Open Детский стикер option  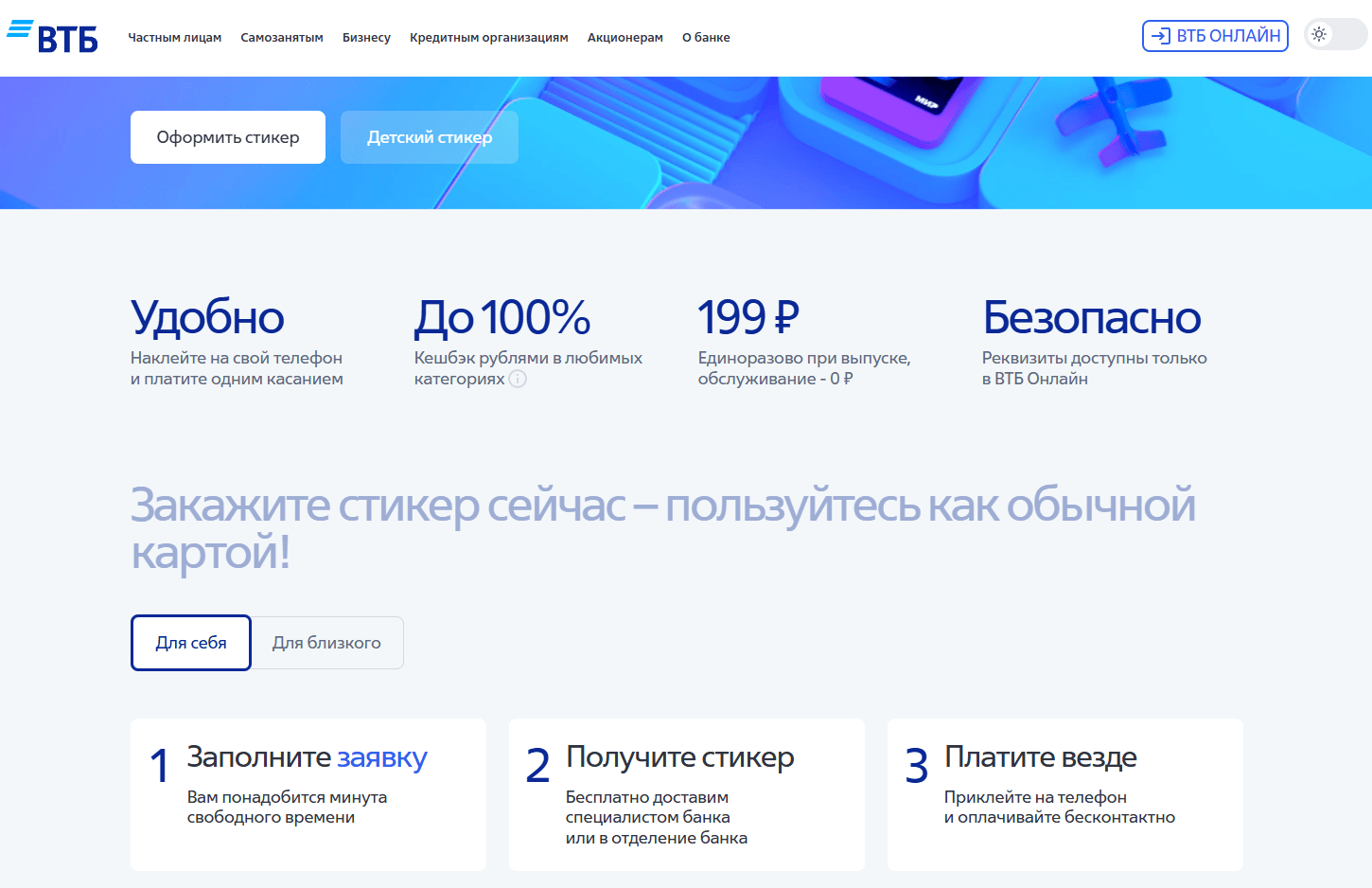point(430,137)
